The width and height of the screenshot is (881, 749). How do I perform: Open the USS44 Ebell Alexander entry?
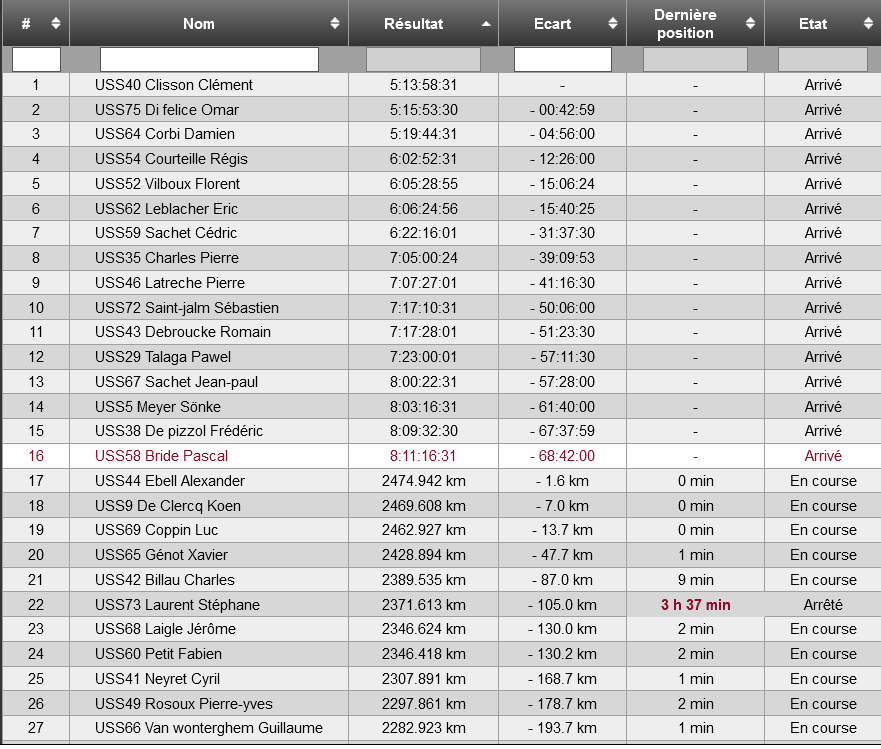(170, 481)
